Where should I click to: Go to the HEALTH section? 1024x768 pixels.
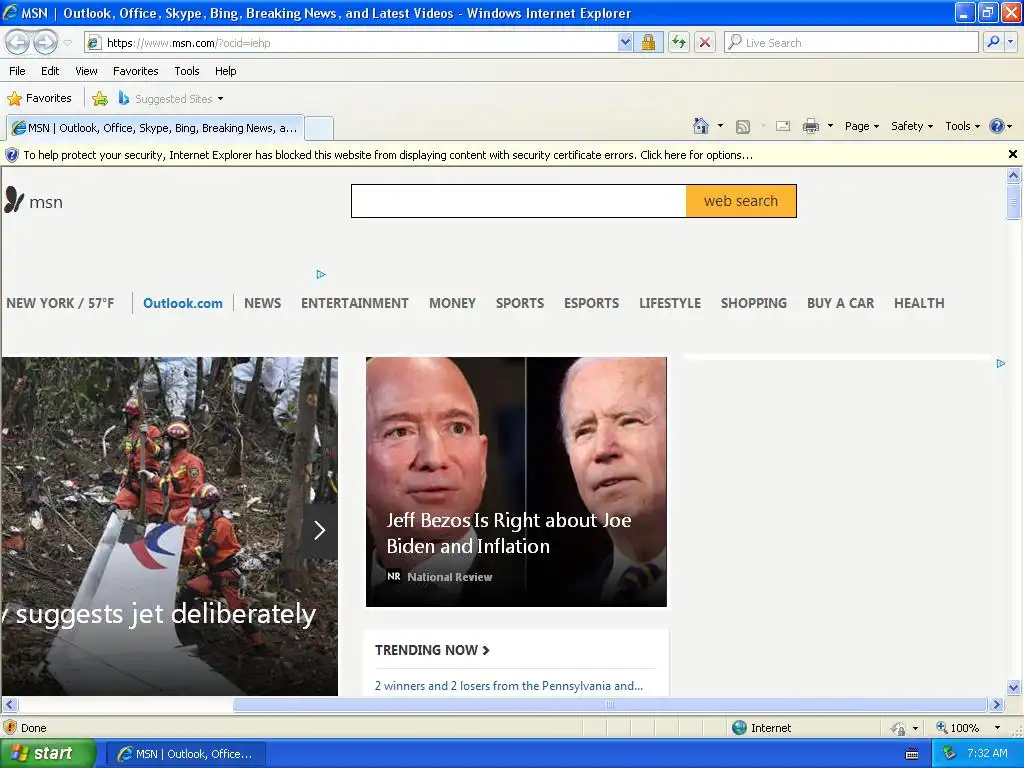click(919, 303)
